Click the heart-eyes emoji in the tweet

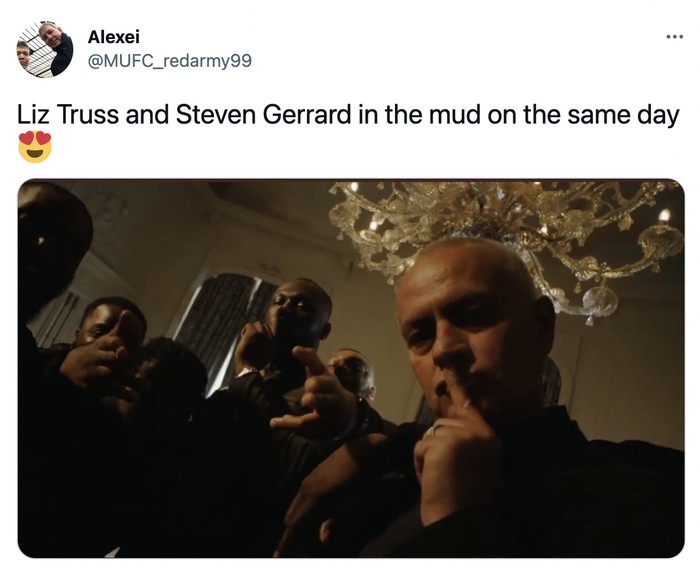35,146
